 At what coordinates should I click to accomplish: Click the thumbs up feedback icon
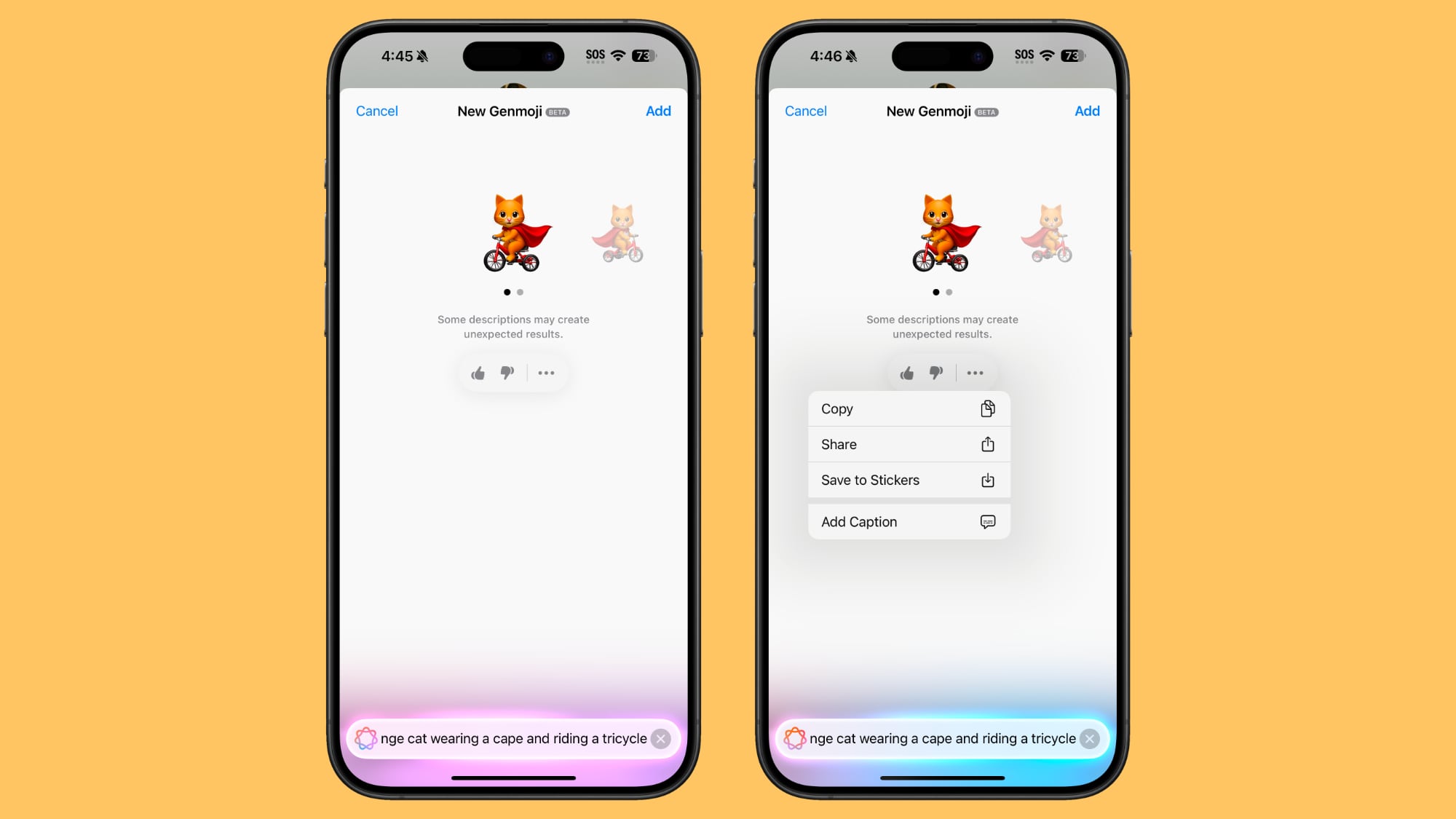tap(479, 373)
